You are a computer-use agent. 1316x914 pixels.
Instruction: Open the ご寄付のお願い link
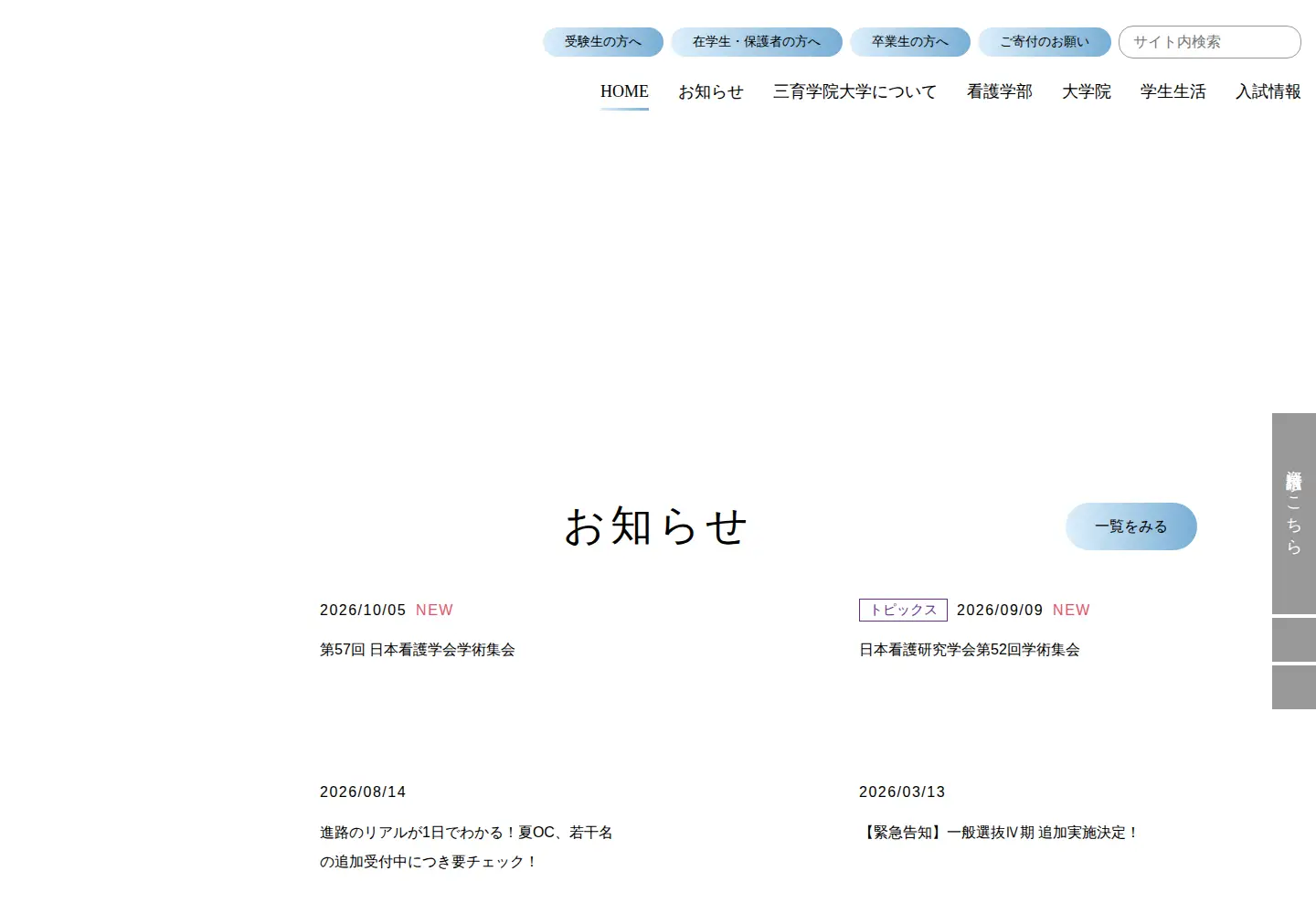1045,42
